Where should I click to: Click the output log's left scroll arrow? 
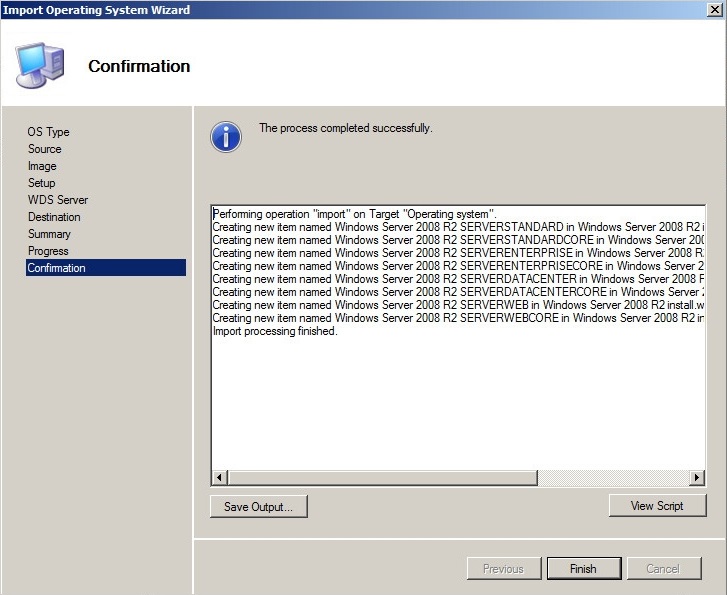pyautogui.click(x=220, y=478)
